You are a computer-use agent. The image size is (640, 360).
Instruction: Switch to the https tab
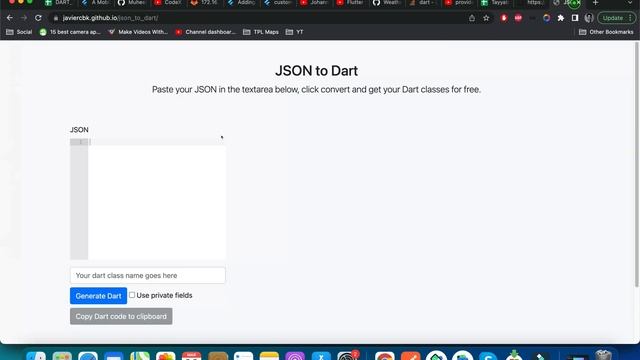532,3
